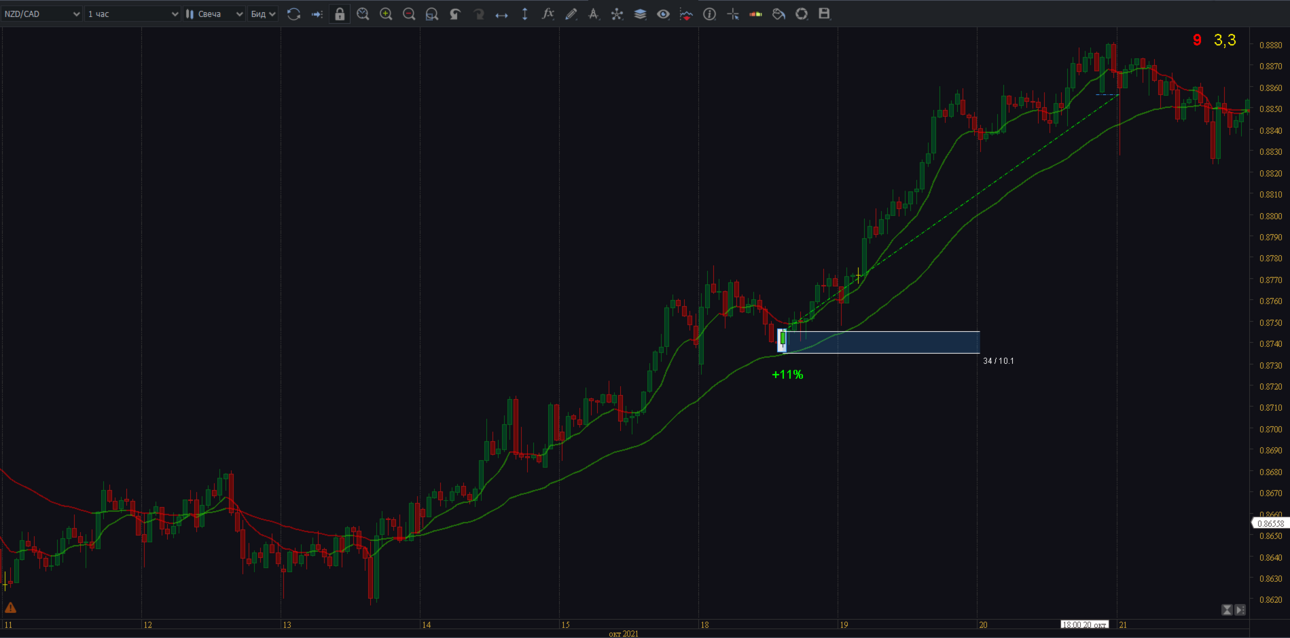
Task: Click the auto-fit zoom magnifier icon
Action: [432, 14]
